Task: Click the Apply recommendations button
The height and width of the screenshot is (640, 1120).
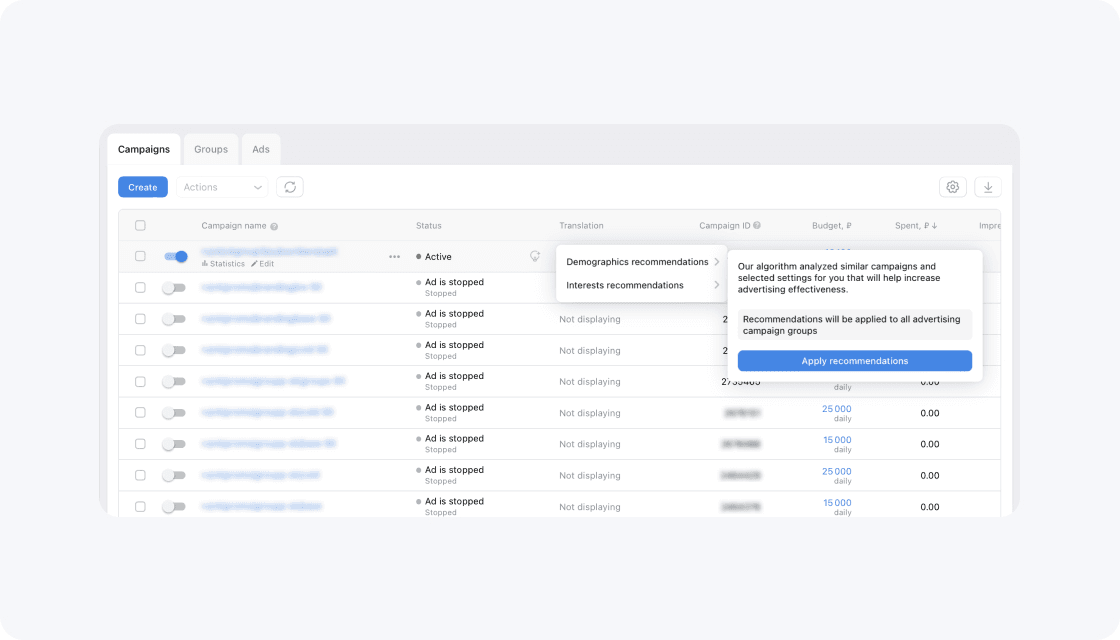Action: coord(854,360)
